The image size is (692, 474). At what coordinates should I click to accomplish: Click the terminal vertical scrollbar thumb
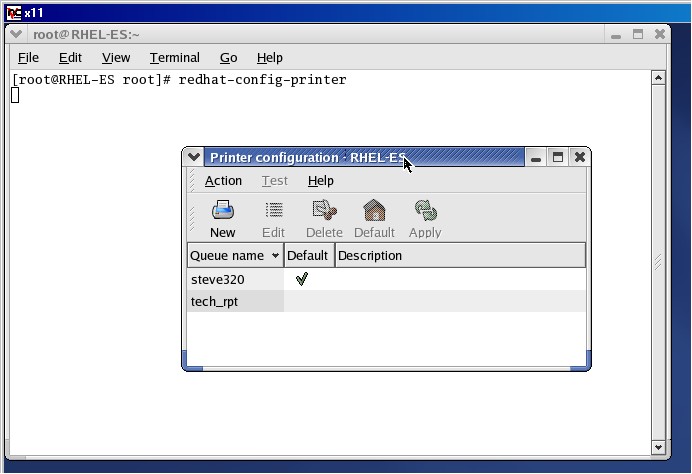pyautogui.click(x=658, y=263)
